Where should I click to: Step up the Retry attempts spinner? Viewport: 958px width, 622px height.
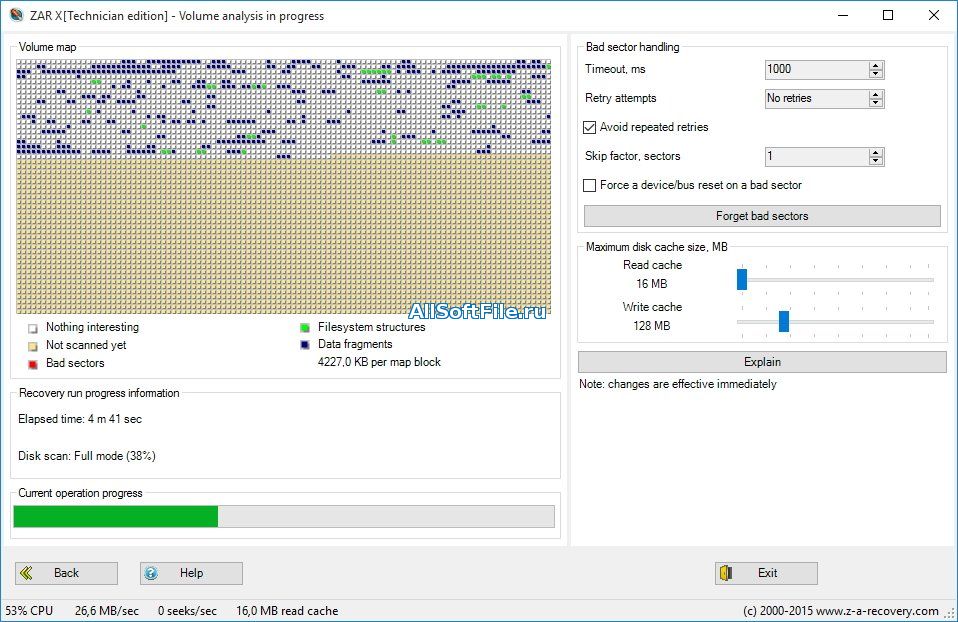coord(876,94)
